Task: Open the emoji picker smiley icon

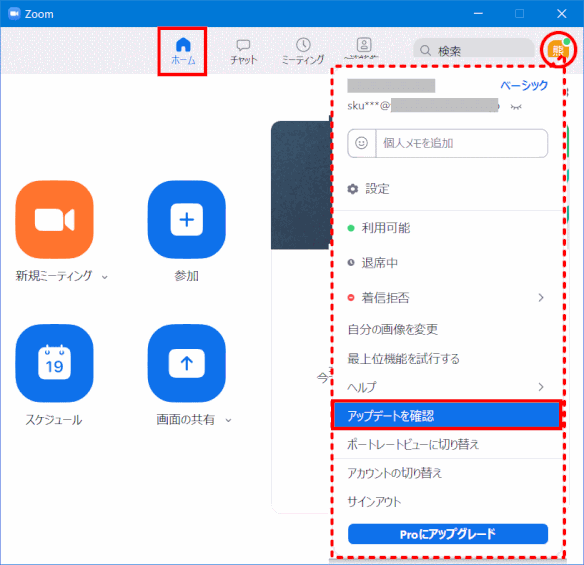Action: click(361, 143)
